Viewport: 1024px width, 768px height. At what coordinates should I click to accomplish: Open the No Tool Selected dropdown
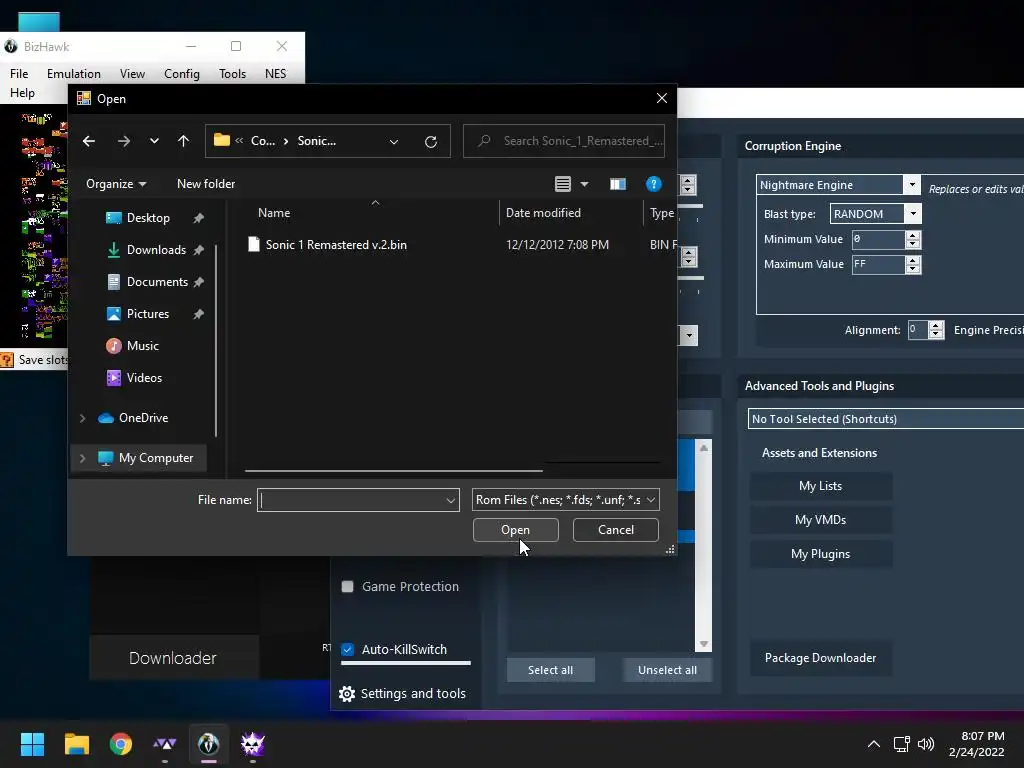click(x=886, y=419)
